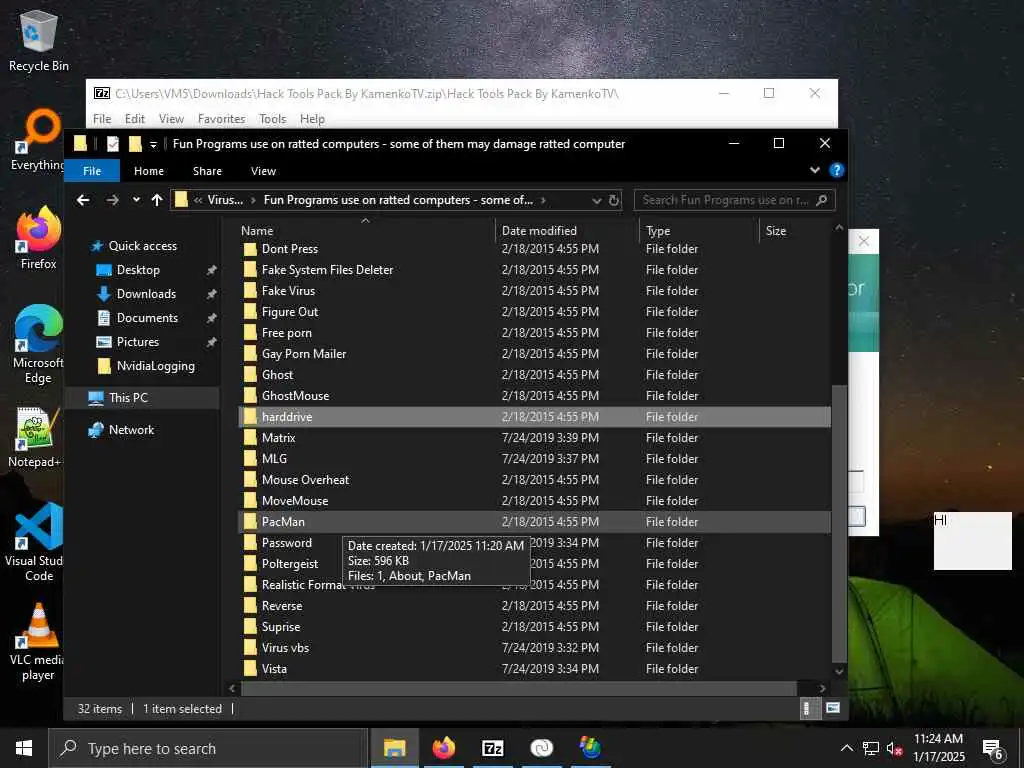Switch to large icons view layout
This screenshot has height=768, width=1024.
coord(833,708)
